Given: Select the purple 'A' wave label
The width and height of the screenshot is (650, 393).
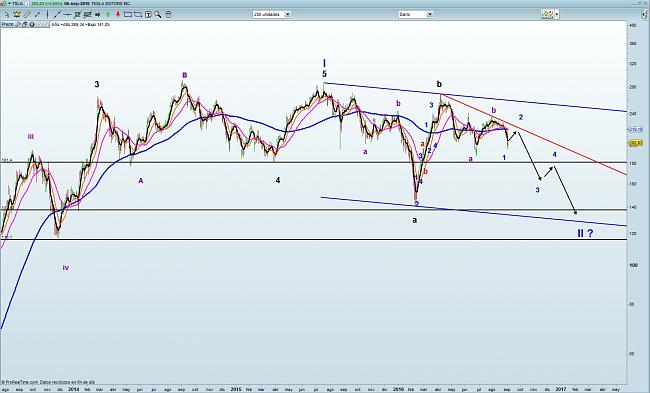Looking at the screenshot, I should (141, 181).
